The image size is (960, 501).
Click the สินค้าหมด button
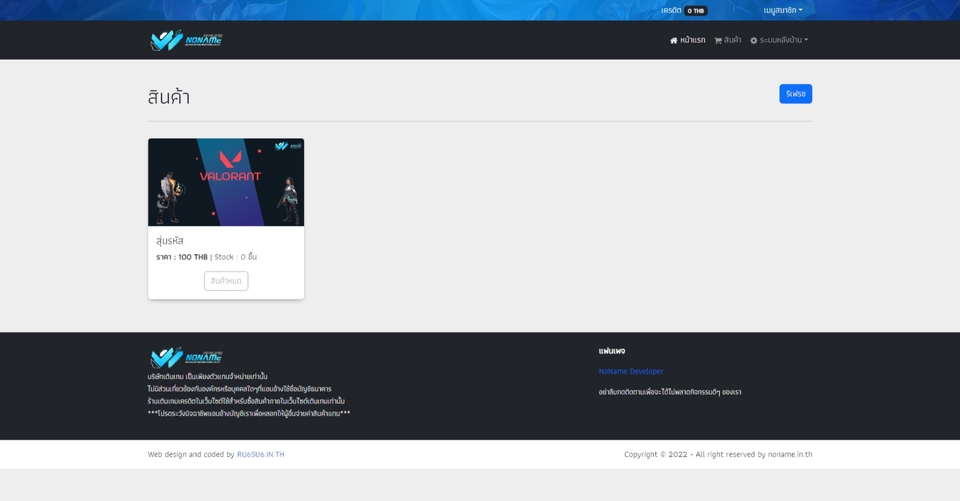coord(226,281)
